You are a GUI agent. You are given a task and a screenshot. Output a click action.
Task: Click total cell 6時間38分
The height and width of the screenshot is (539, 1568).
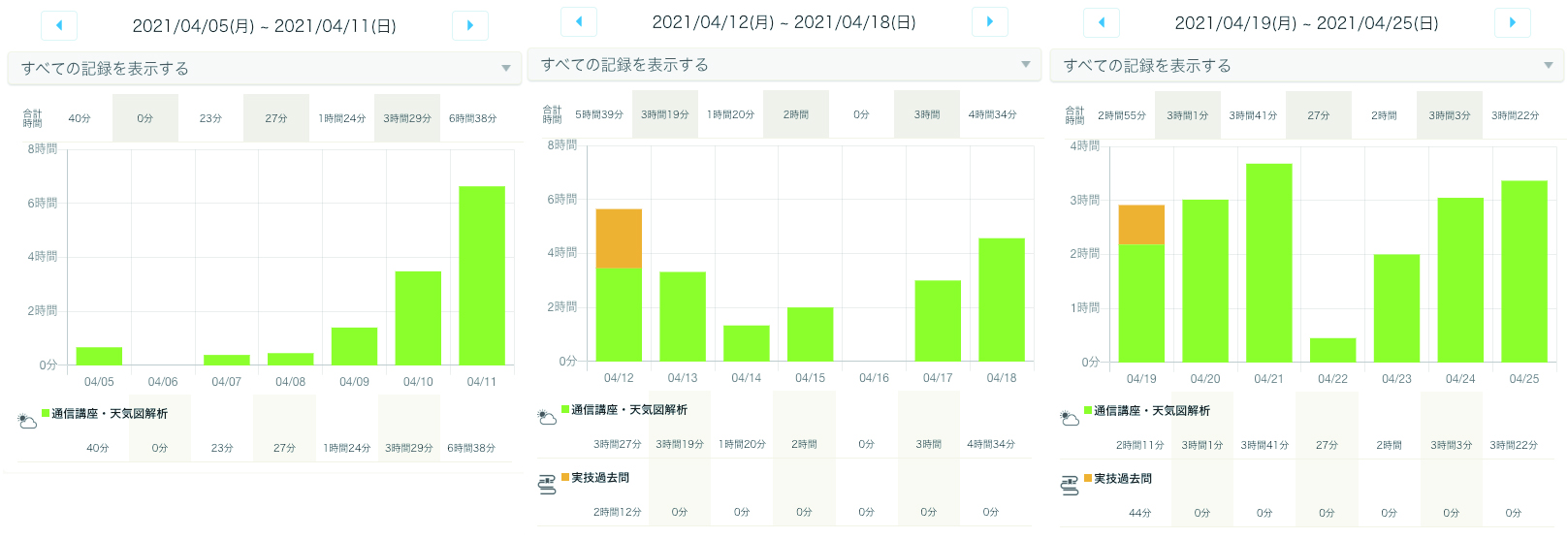(472, 118)
